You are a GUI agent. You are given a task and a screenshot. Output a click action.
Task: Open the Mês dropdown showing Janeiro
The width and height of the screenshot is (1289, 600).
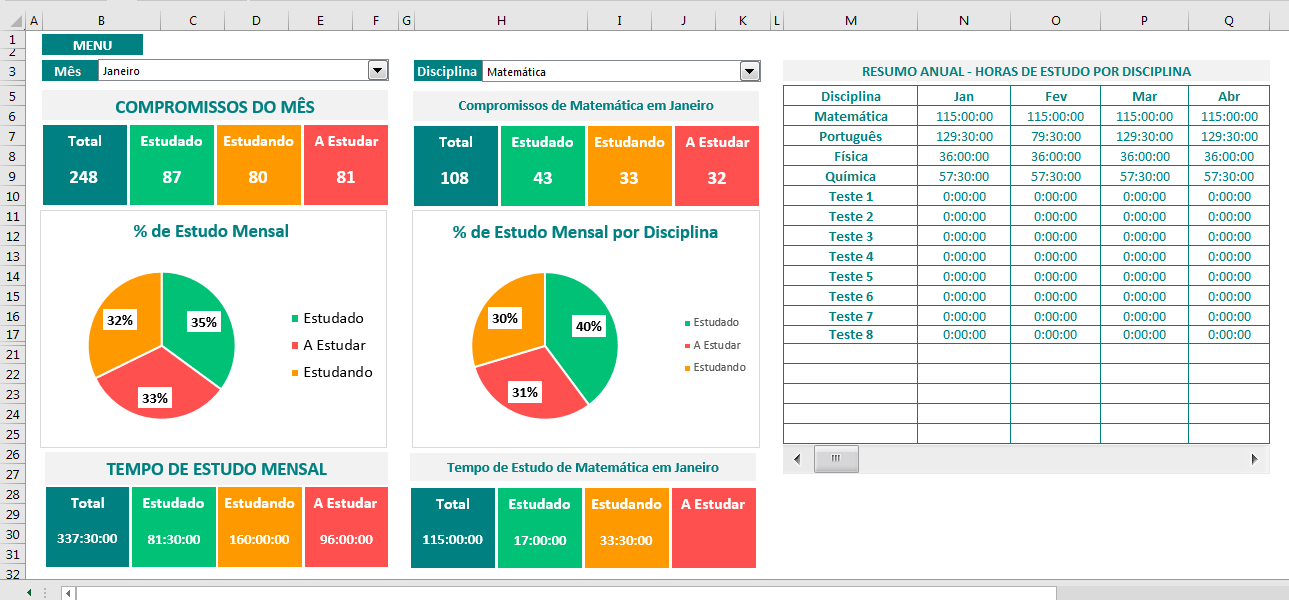(x=378, y=70)
